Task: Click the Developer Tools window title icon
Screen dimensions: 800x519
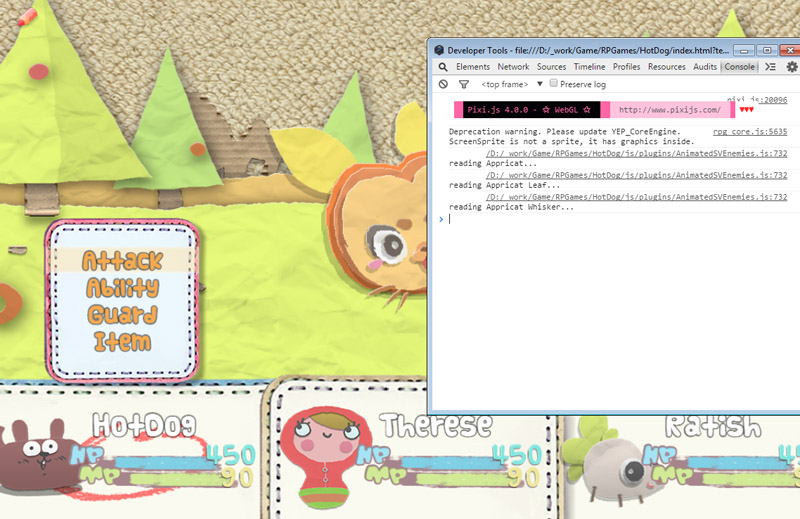Action: point(439,50)
